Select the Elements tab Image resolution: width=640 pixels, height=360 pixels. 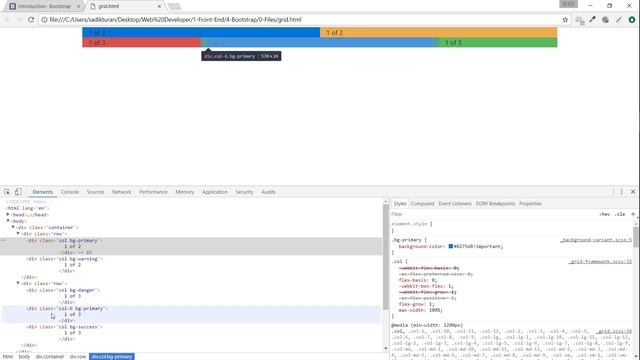[42, 192]
